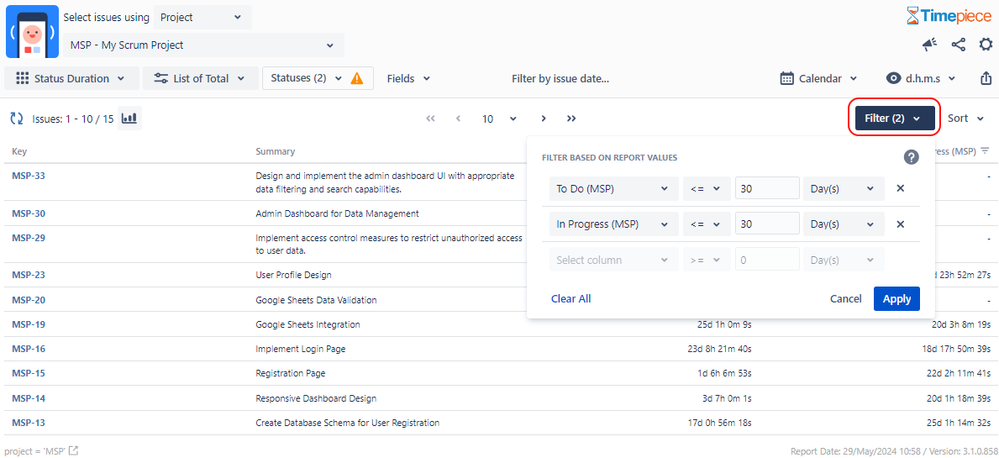Open the Day(s) unit dropdown for To Do
Viewport: 999px width, 458px height.
pos(844,189)
